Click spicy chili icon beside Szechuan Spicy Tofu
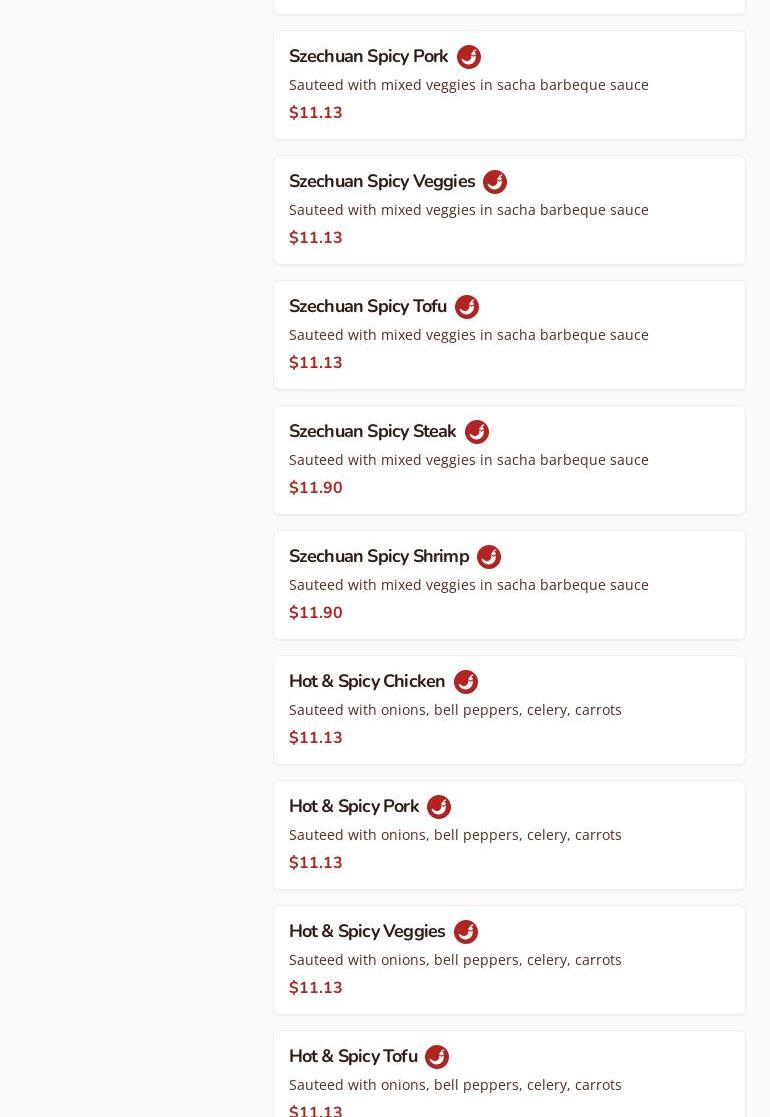Viewport: 770px width, 1117px height. pyautogui.click(x=467, y=307)
